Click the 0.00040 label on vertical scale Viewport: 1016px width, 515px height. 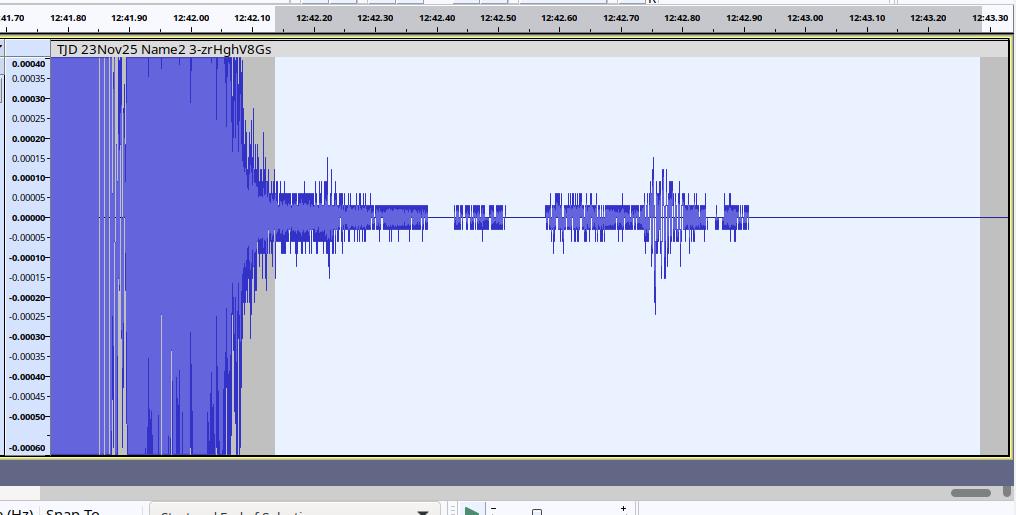tap(29, 63)
